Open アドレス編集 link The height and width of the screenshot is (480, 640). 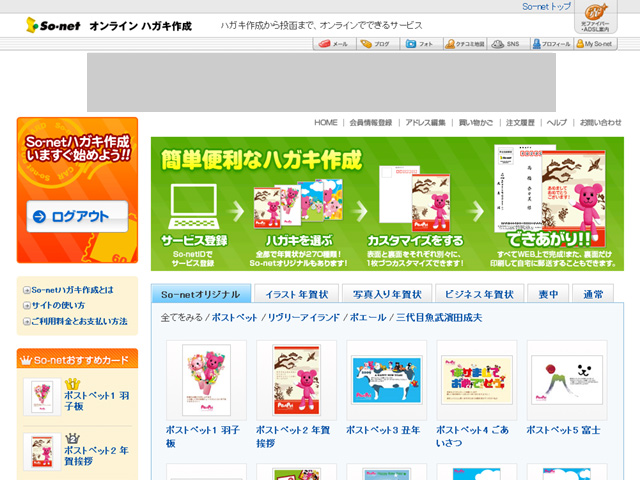coord(425,122)
